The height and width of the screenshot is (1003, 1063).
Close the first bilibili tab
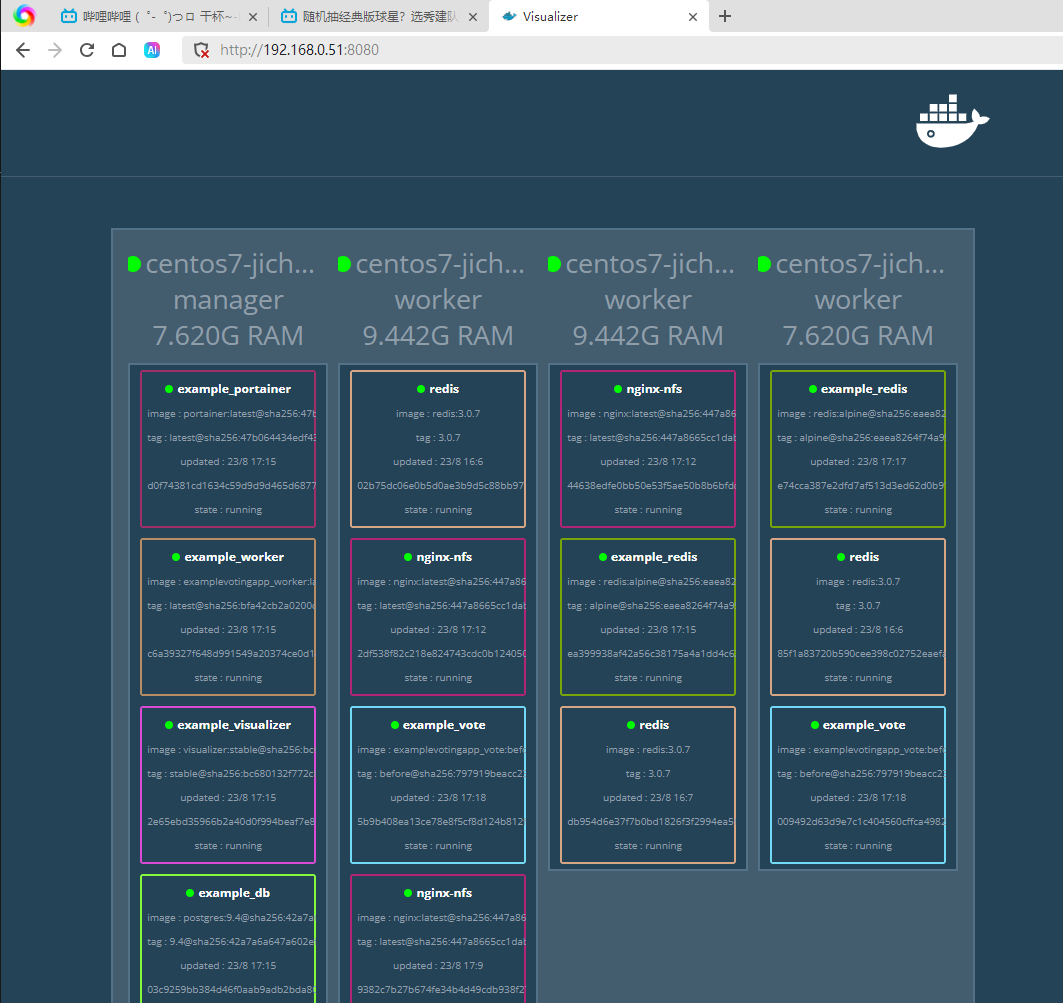(x=253, y=17)
